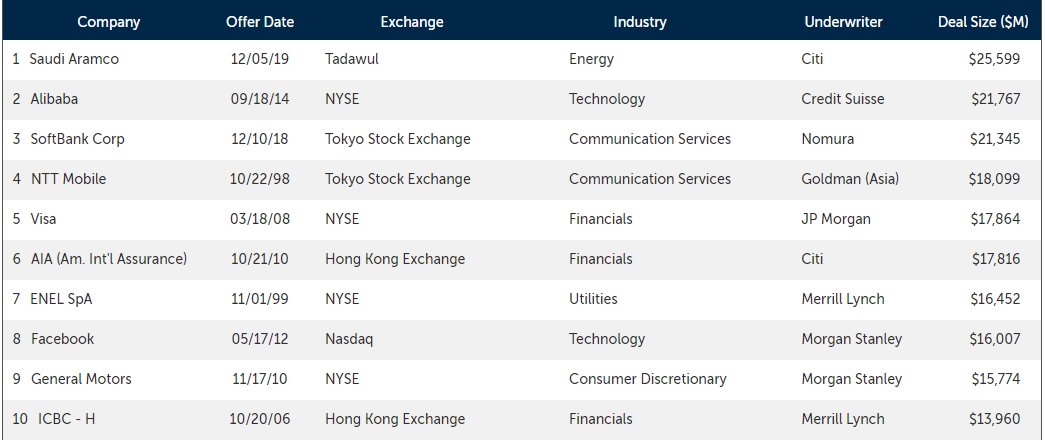
Task: Sort by the Offer Date header
Action: coord(260,21)
